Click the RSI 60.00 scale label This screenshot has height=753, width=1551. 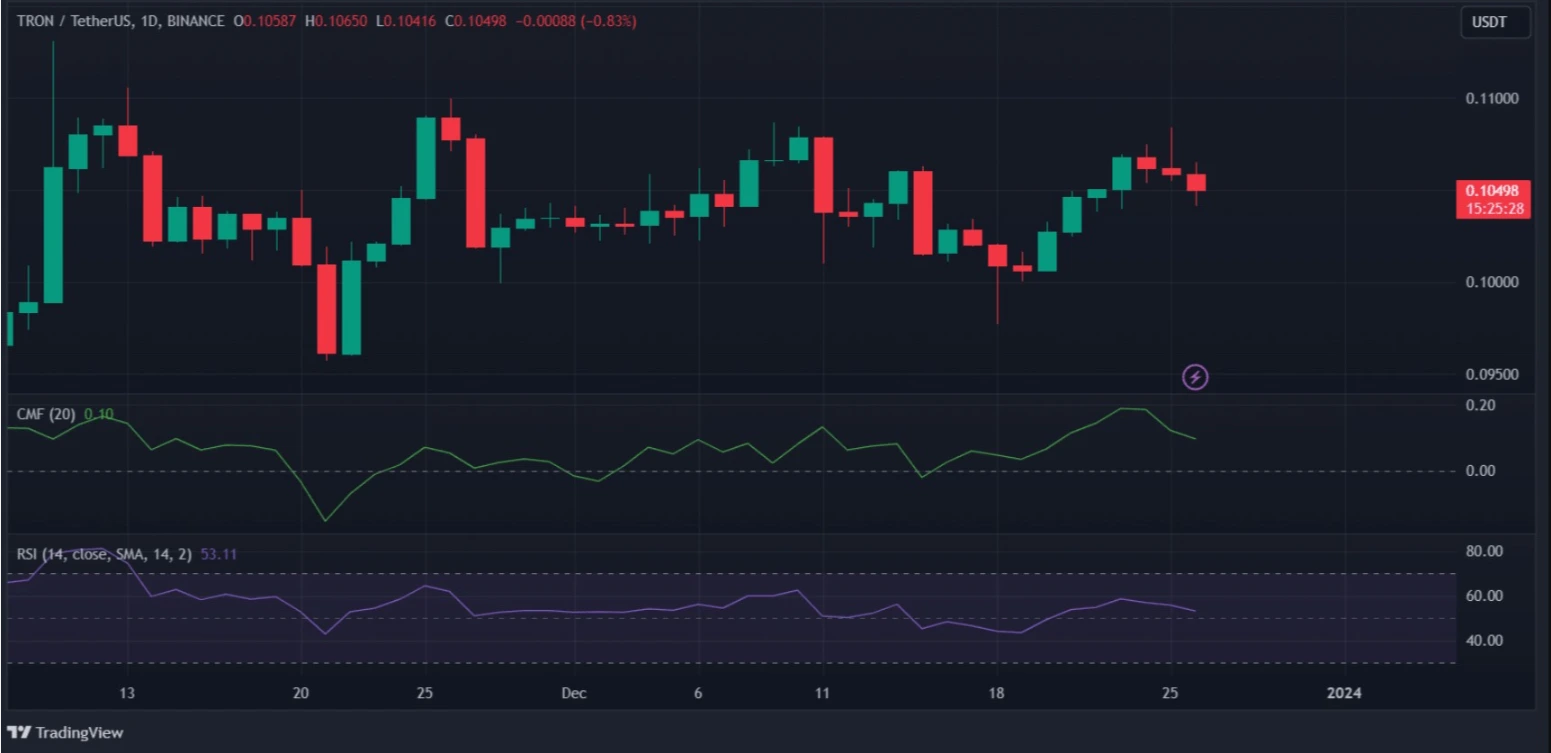[1483, 596]
